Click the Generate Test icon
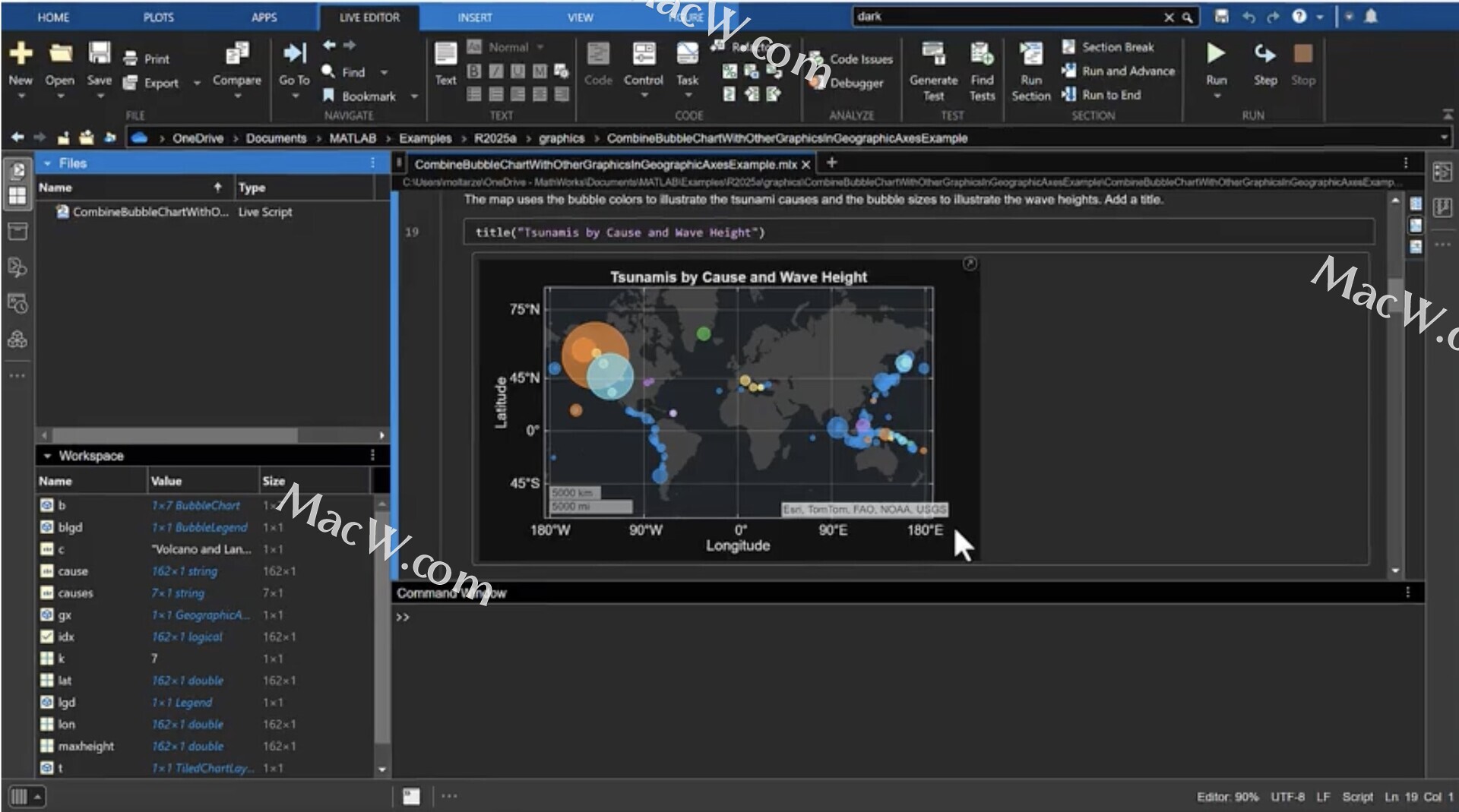Viewport: 1459px width, 812px height. (x=933, y=54)
